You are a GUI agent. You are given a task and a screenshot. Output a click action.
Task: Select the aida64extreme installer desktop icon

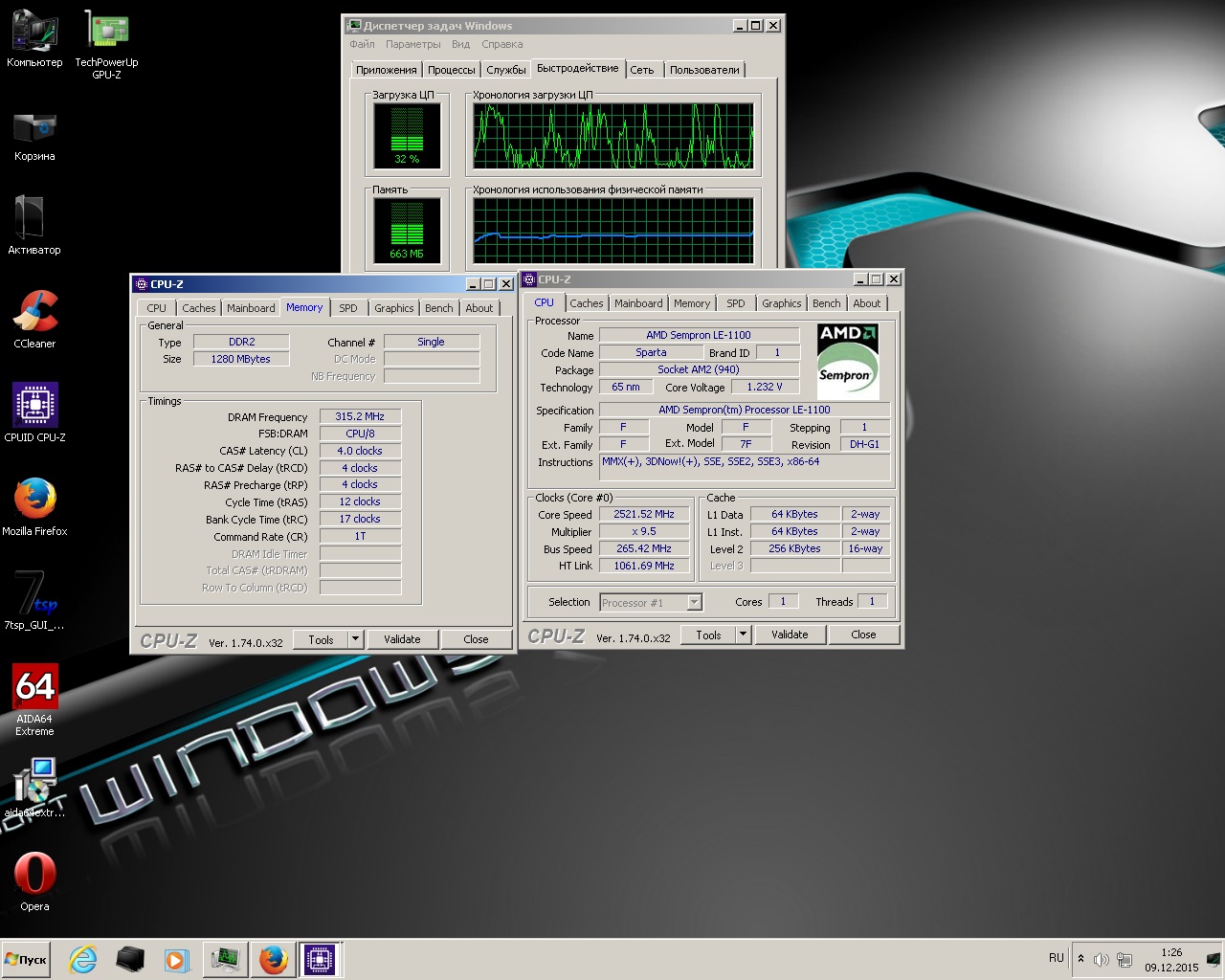[x=34, y=788]
